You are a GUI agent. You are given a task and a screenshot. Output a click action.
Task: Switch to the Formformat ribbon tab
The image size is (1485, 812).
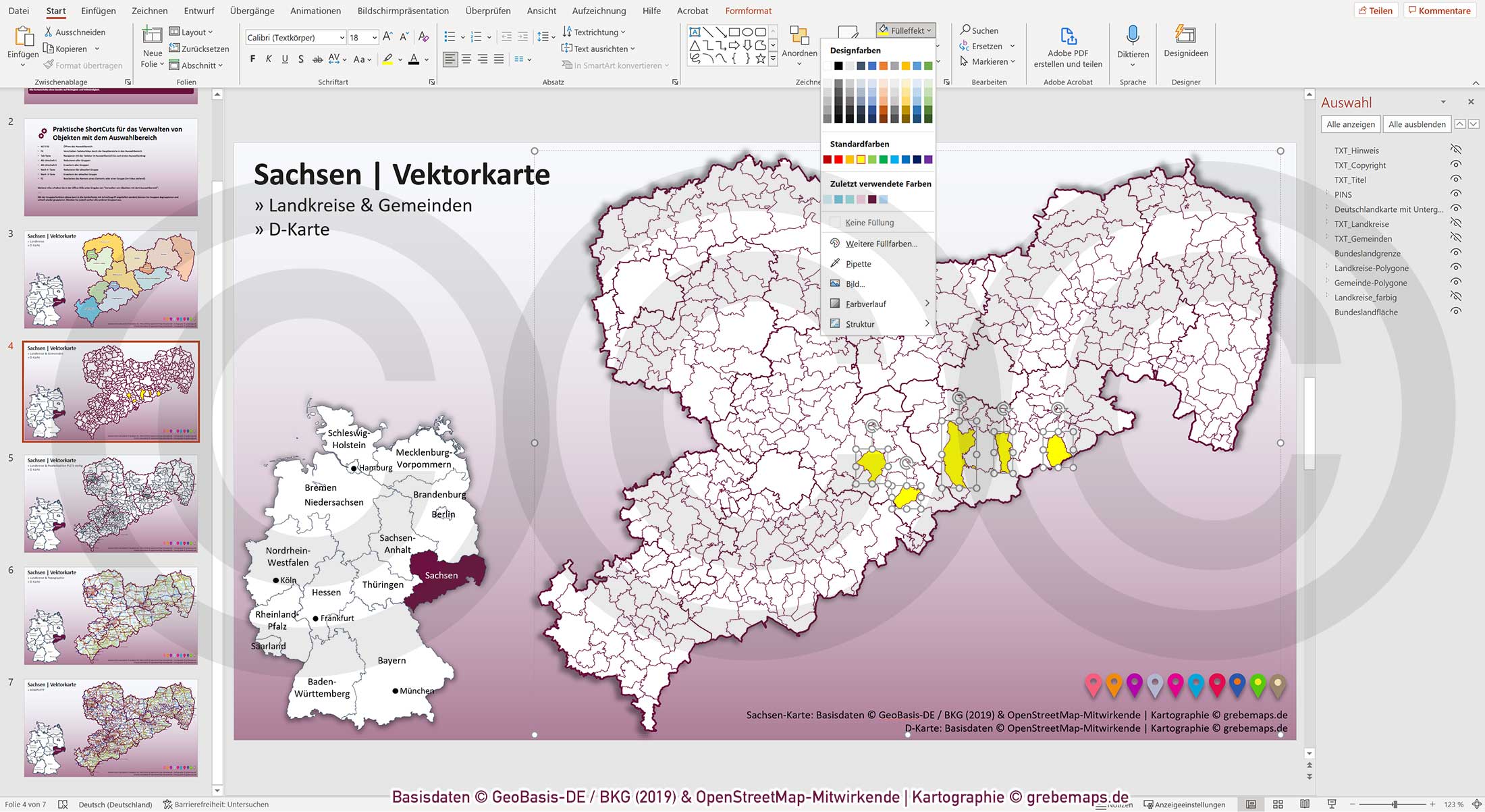748,11
